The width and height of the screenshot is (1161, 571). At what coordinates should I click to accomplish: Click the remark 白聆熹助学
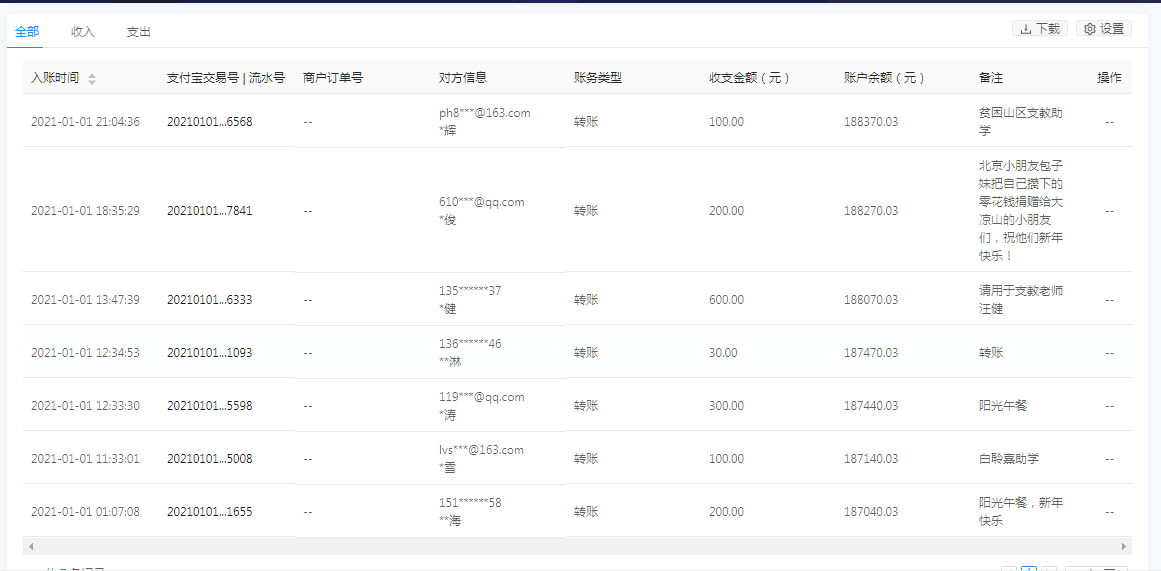(1008, 458)
